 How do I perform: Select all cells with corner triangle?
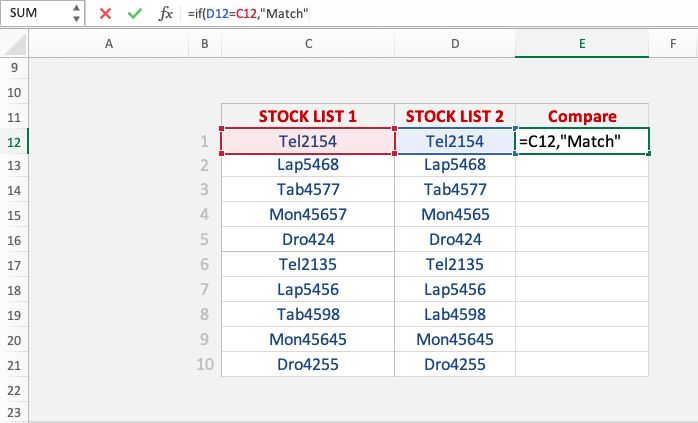point(14,44)
